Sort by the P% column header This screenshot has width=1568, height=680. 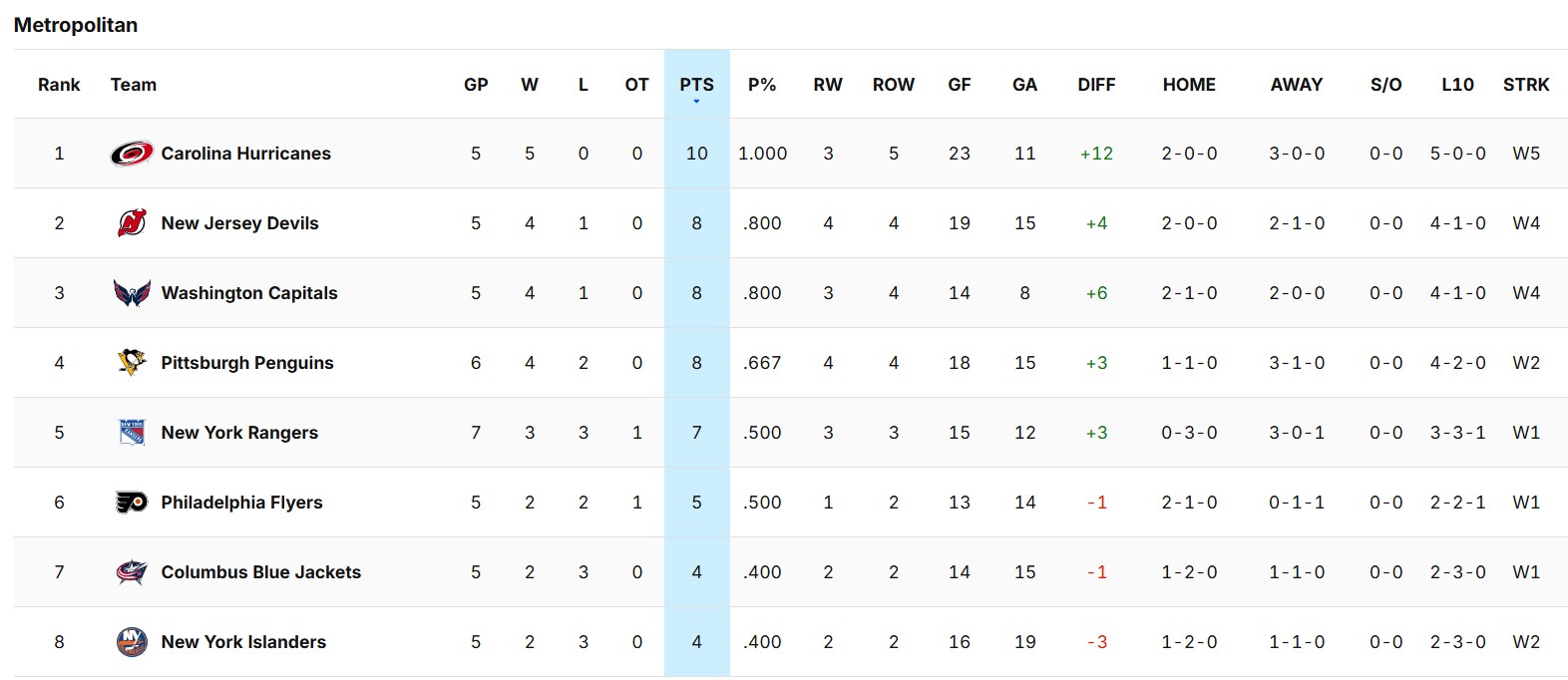pos(762,85)
